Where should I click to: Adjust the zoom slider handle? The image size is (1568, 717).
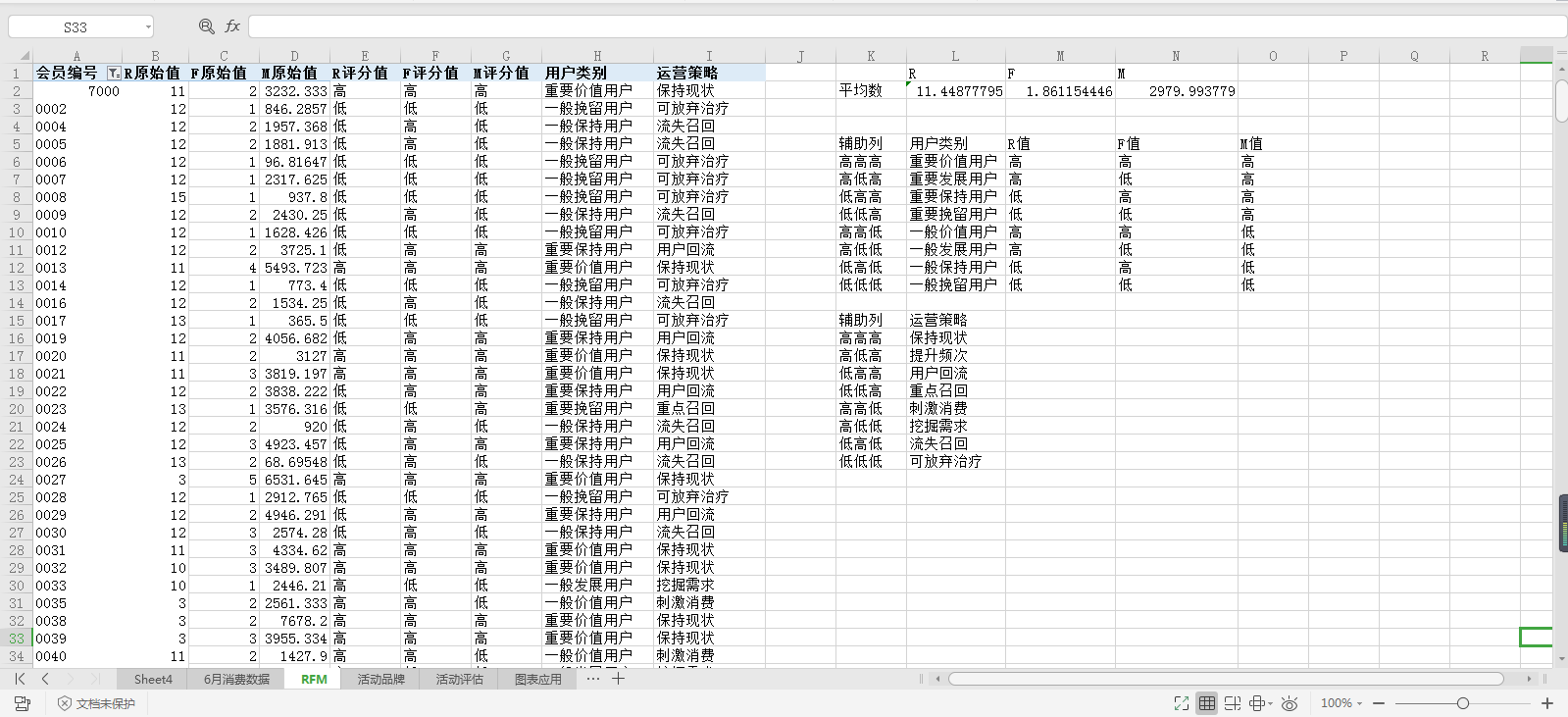(x=1463, y=703)
